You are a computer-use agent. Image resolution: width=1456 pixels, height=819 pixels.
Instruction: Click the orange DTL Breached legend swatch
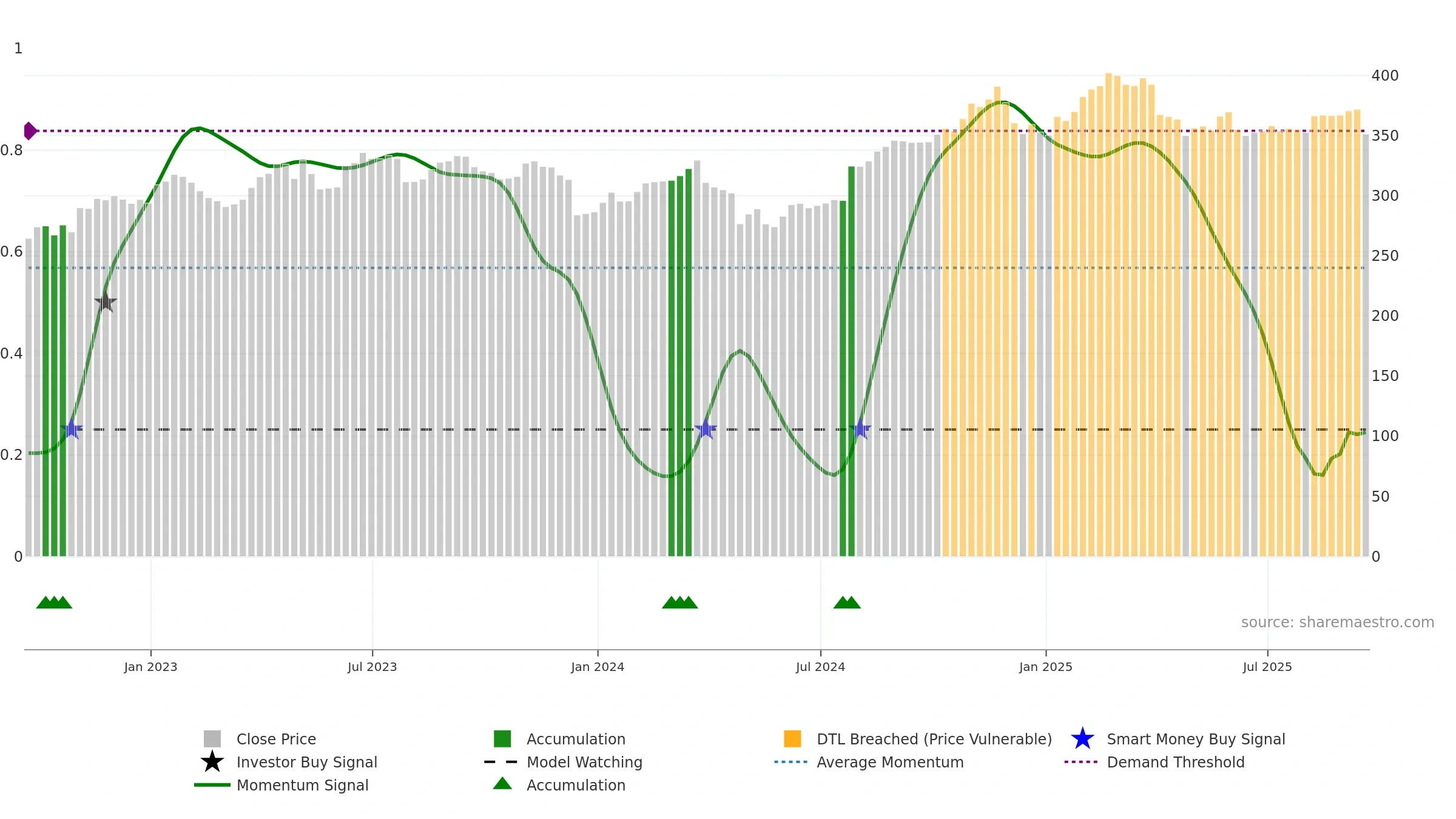click(x=792, y=739)
